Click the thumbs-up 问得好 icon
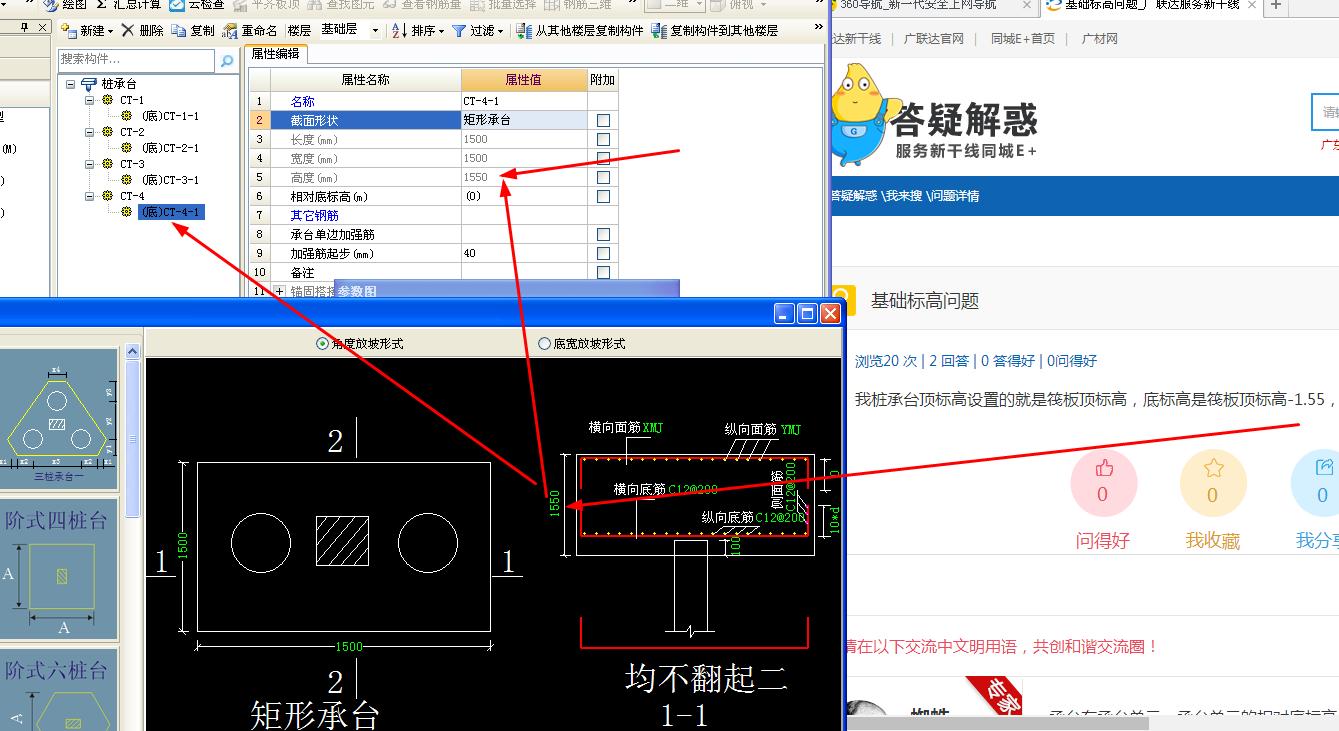Screen dimensions: 1339x731 pos(1103,469)
